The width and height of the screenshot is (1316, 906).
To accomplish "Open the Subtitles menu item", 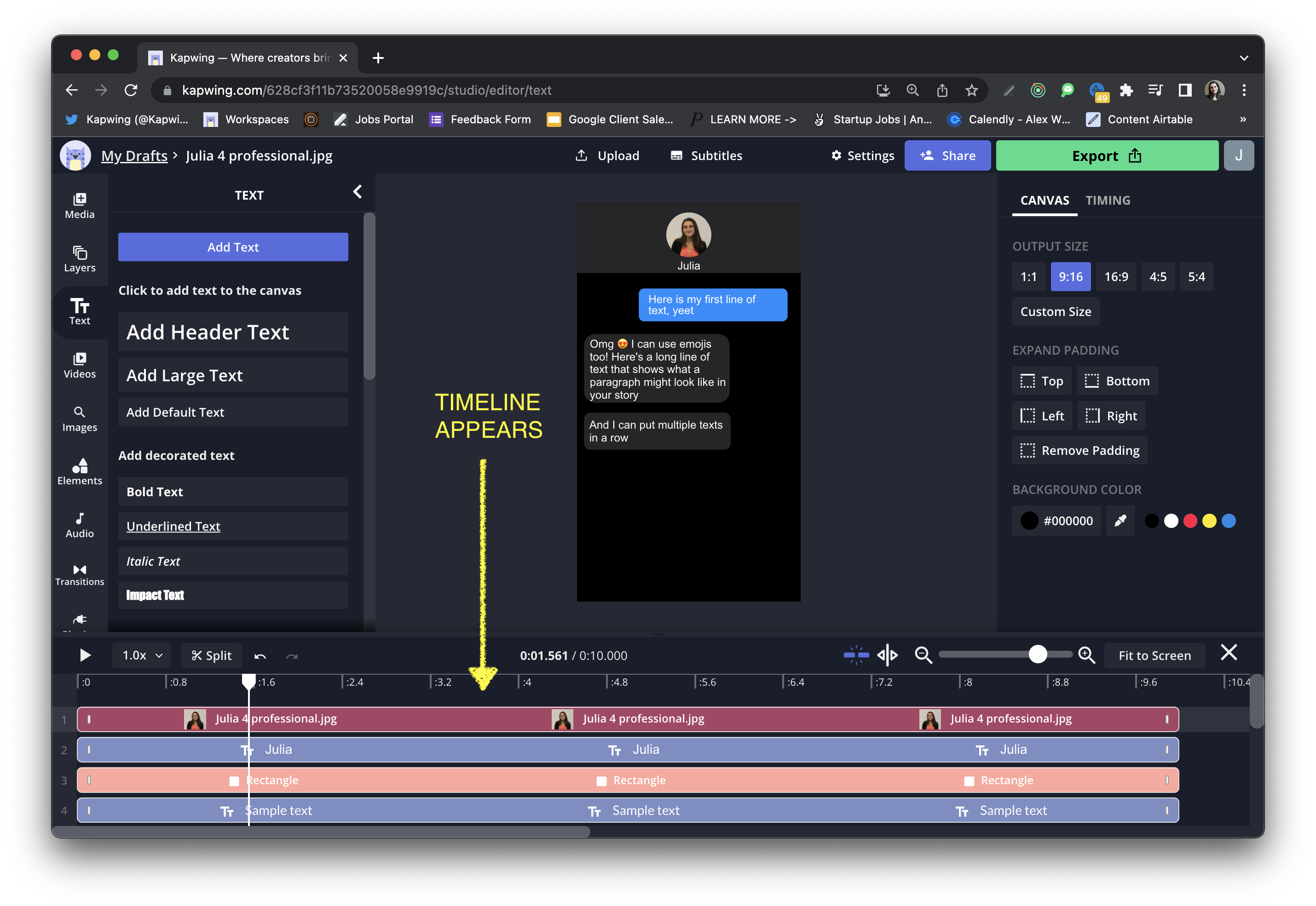I will [706, 155].
